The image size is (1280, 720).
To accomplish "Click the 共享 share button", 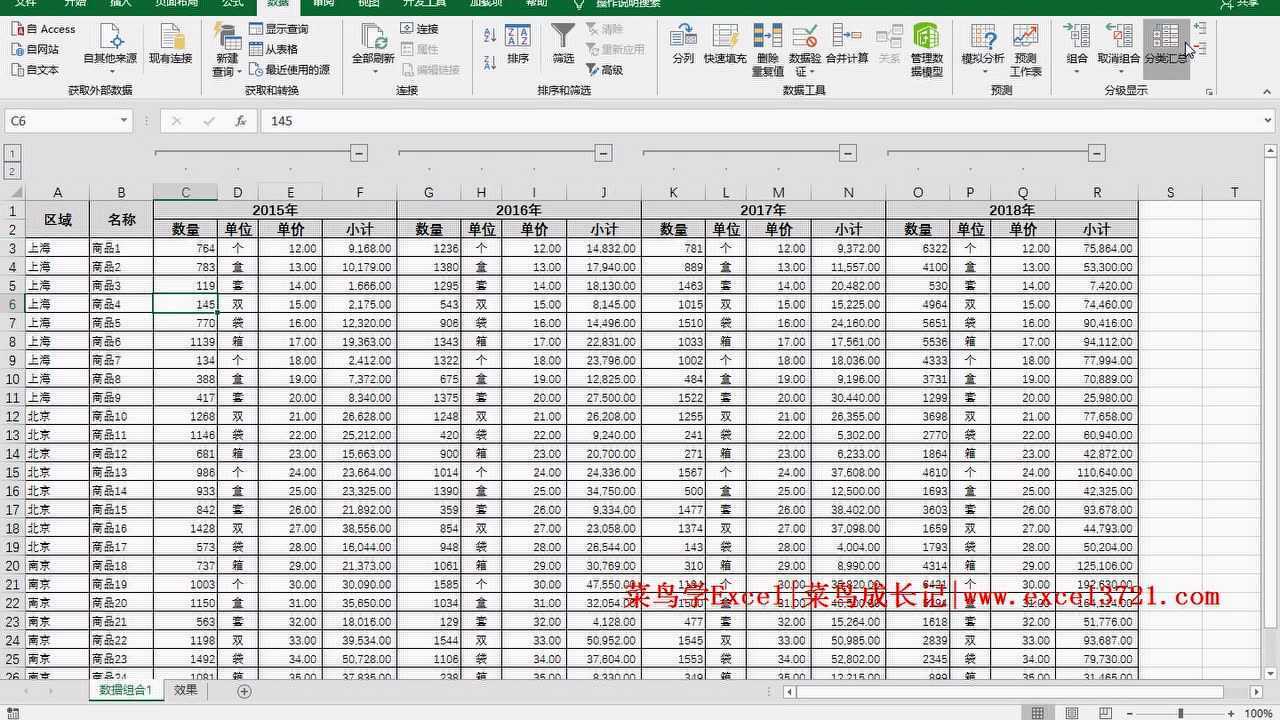I will 1240,4.
